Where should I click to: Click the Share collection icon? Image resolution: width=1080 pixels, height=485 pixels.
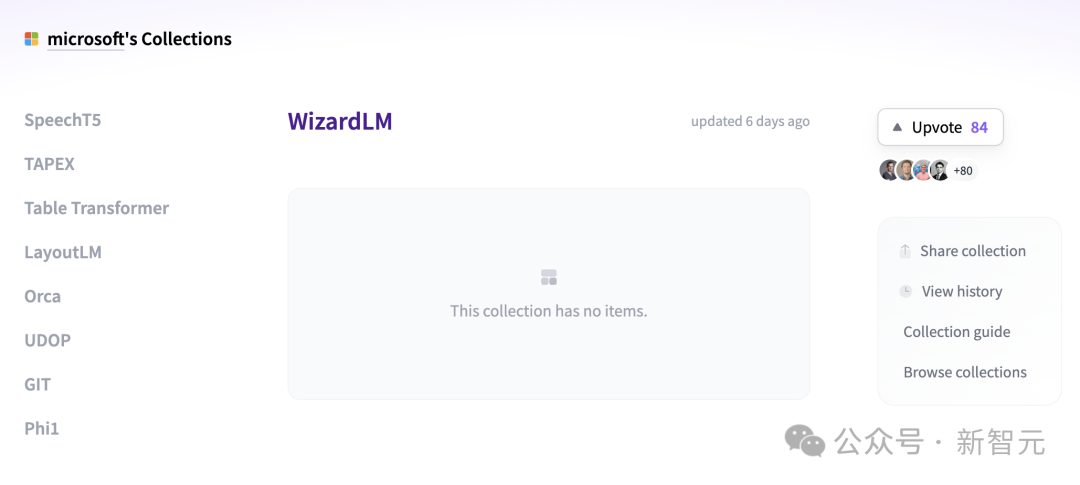[905, 251]
